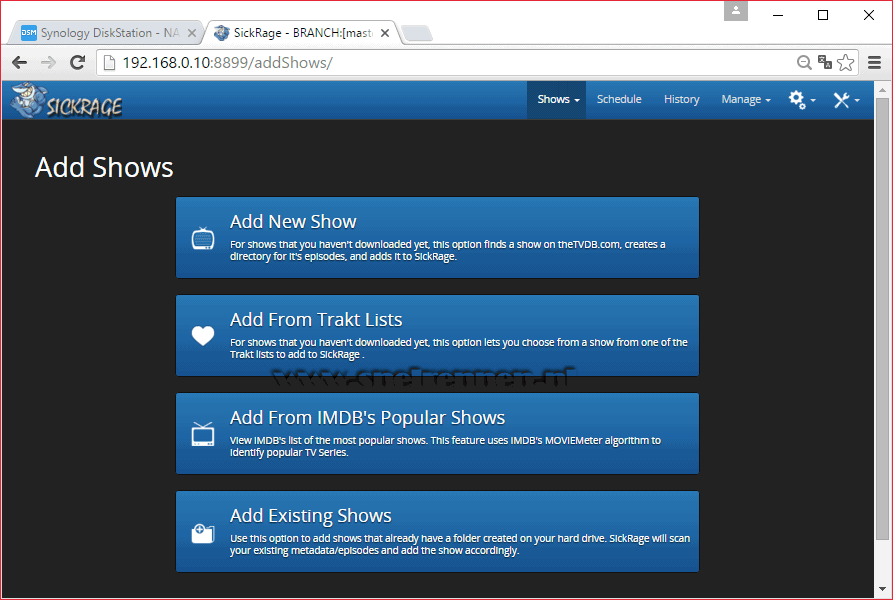The height and width of the screenshot is (600, 893).
Task: Choose Add From IMDB's Popular Shows
Action: click(437, 433)
